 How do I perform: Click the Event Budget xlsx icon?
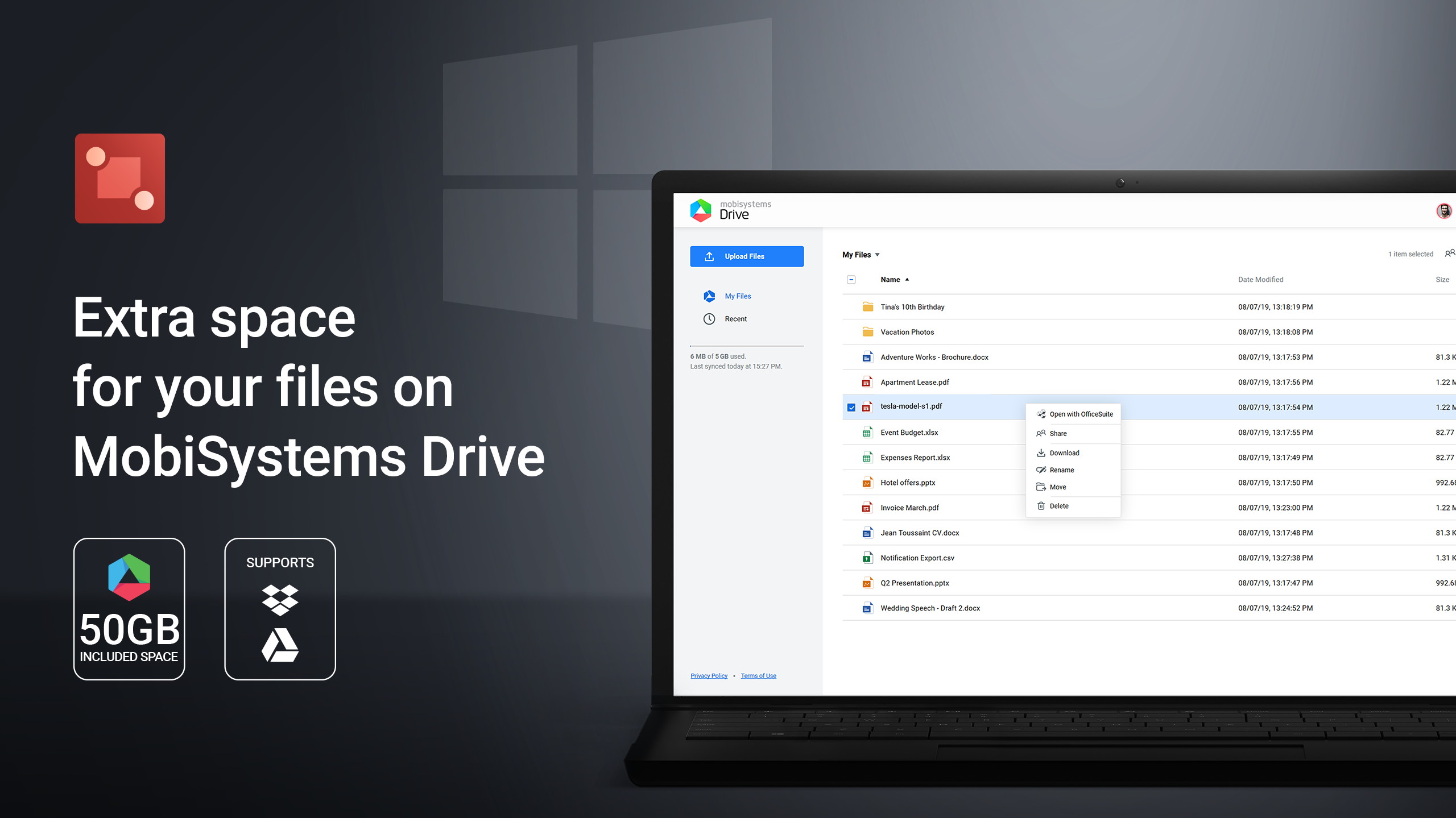pyautogui.click(x=867, y=433)
